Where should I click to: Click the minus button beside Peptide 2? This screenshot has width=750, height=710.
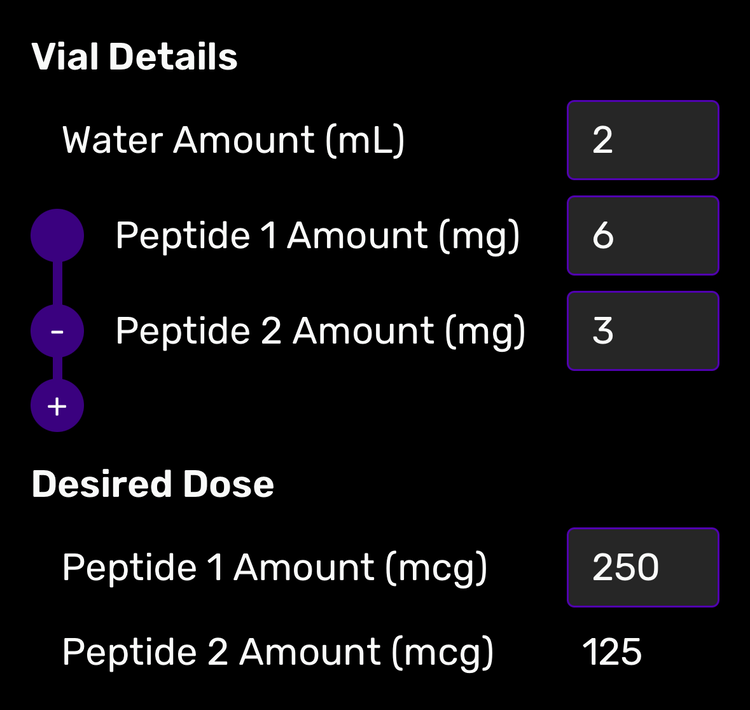(x=57, y=332)
